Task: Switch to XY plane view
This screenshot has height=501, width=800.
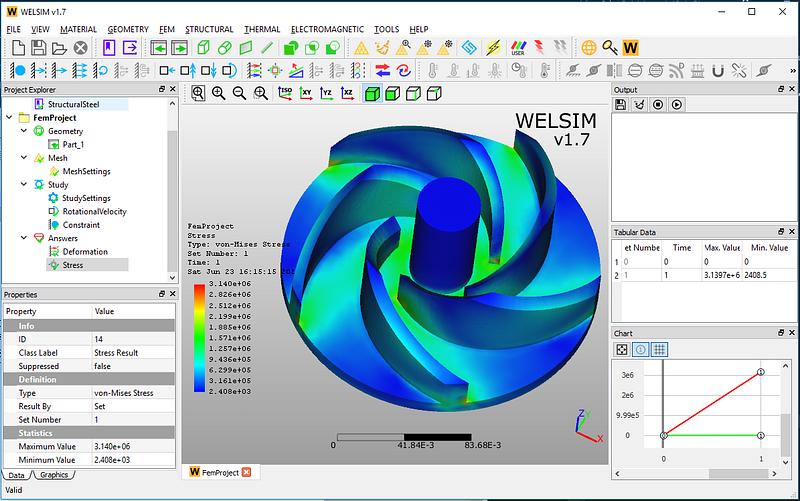Action: pos(306,93)
